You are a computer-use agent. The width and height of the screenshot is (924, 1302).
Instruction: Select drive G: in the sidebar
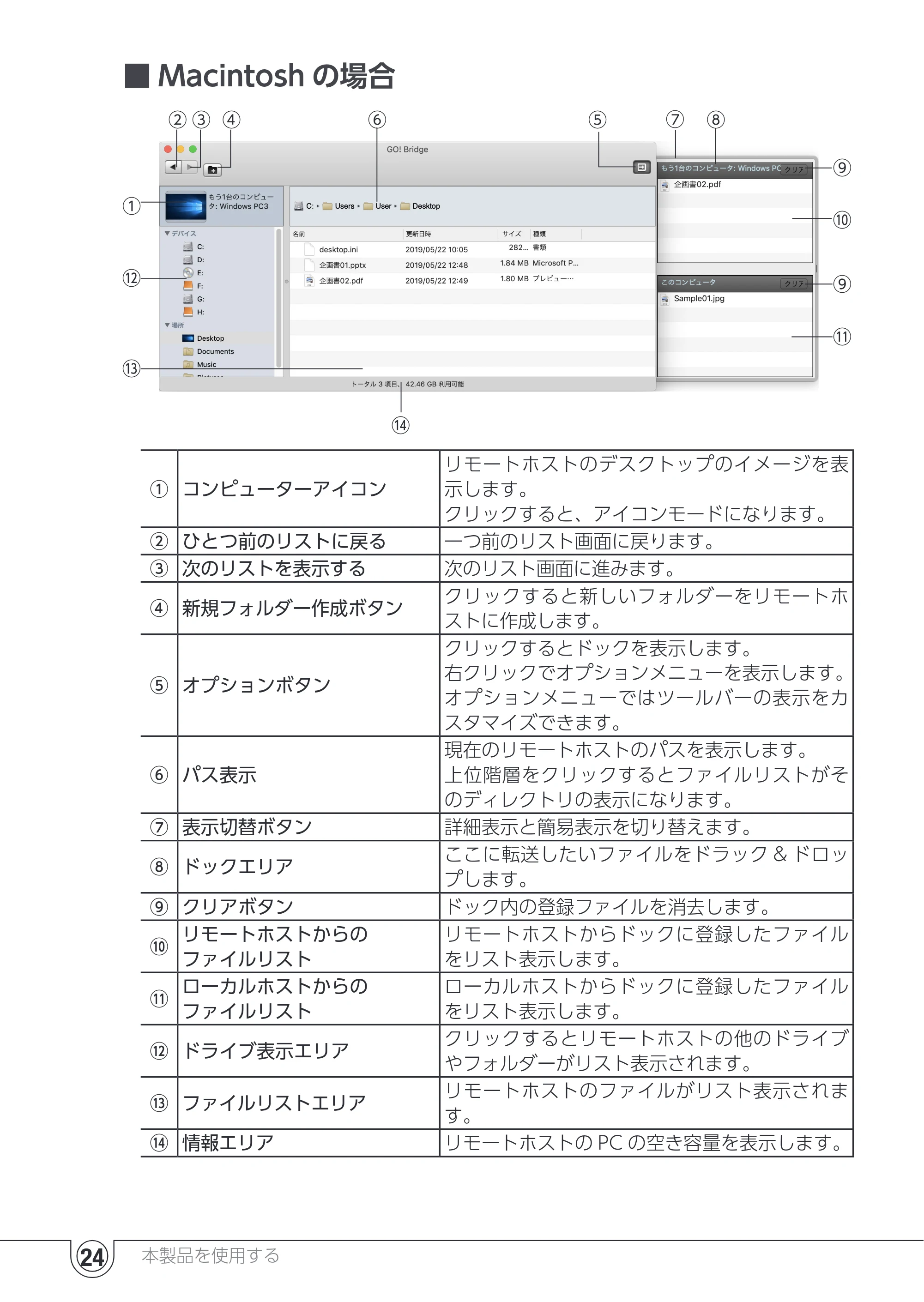pos(193,299)
